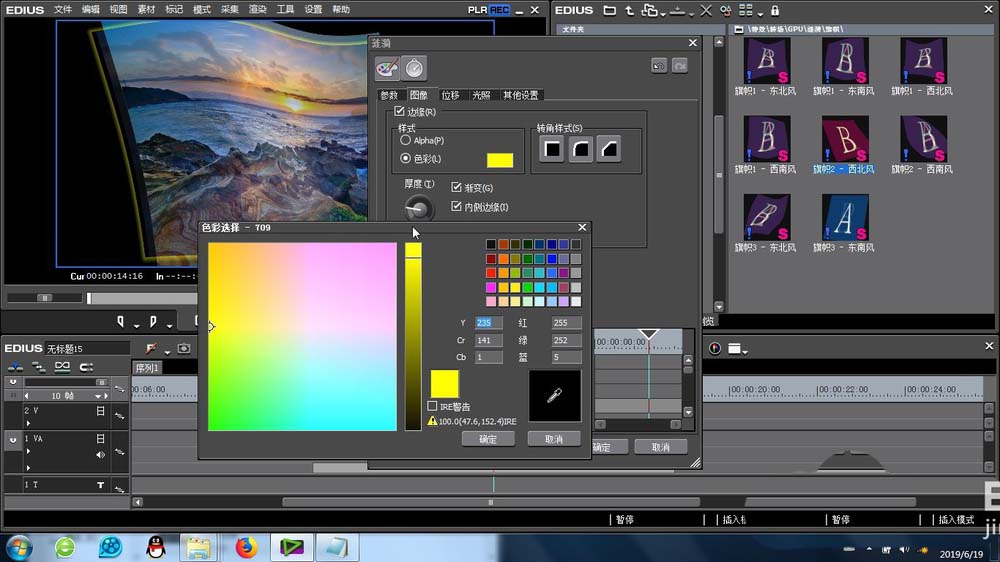Pick color with the eyedropper tool
This screenshot has height=562, width=1000.
pyautogui.click(x=554, y=396)
